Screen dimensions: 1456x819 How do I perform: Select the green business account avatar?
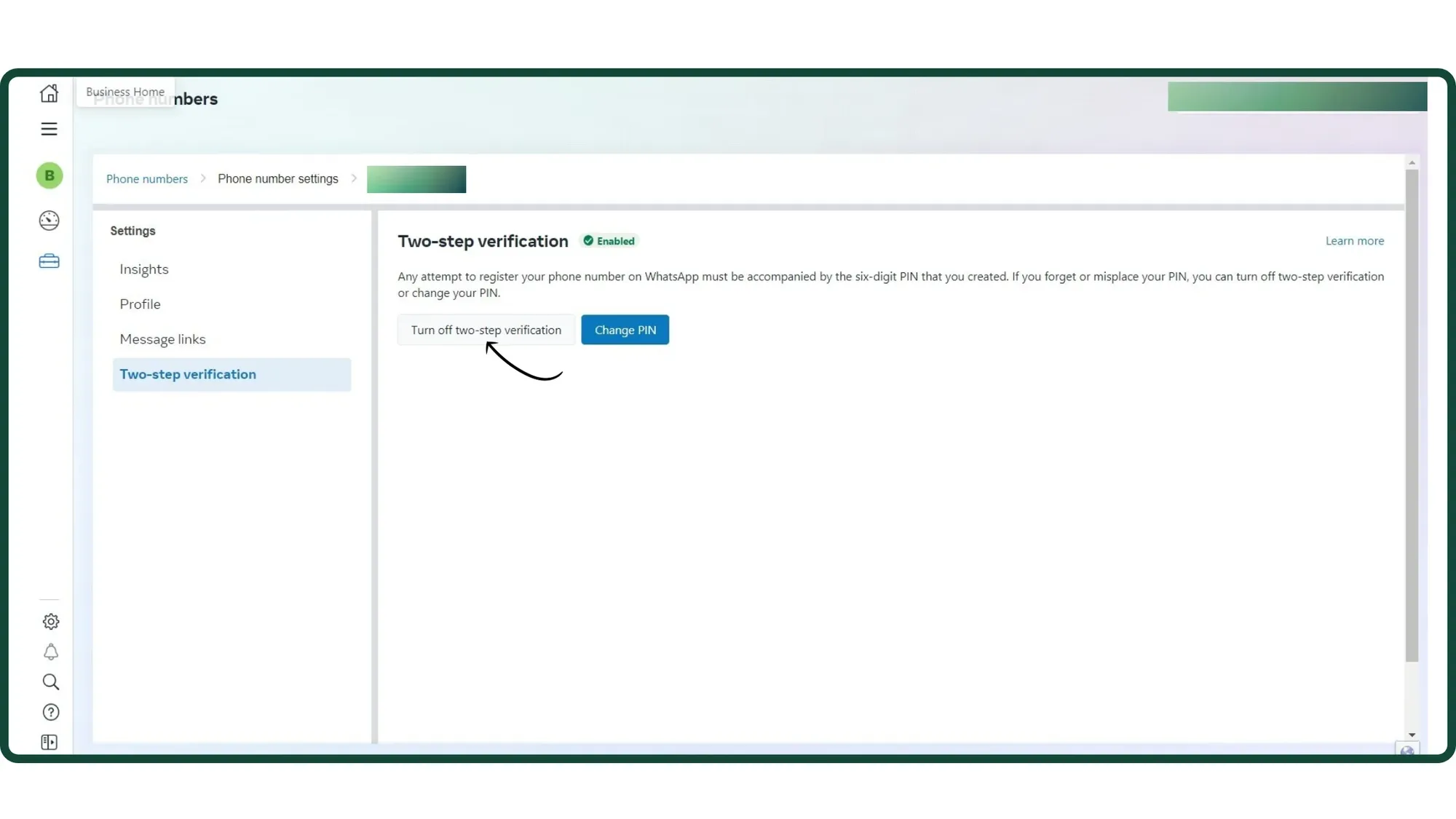tap(49, 175)
